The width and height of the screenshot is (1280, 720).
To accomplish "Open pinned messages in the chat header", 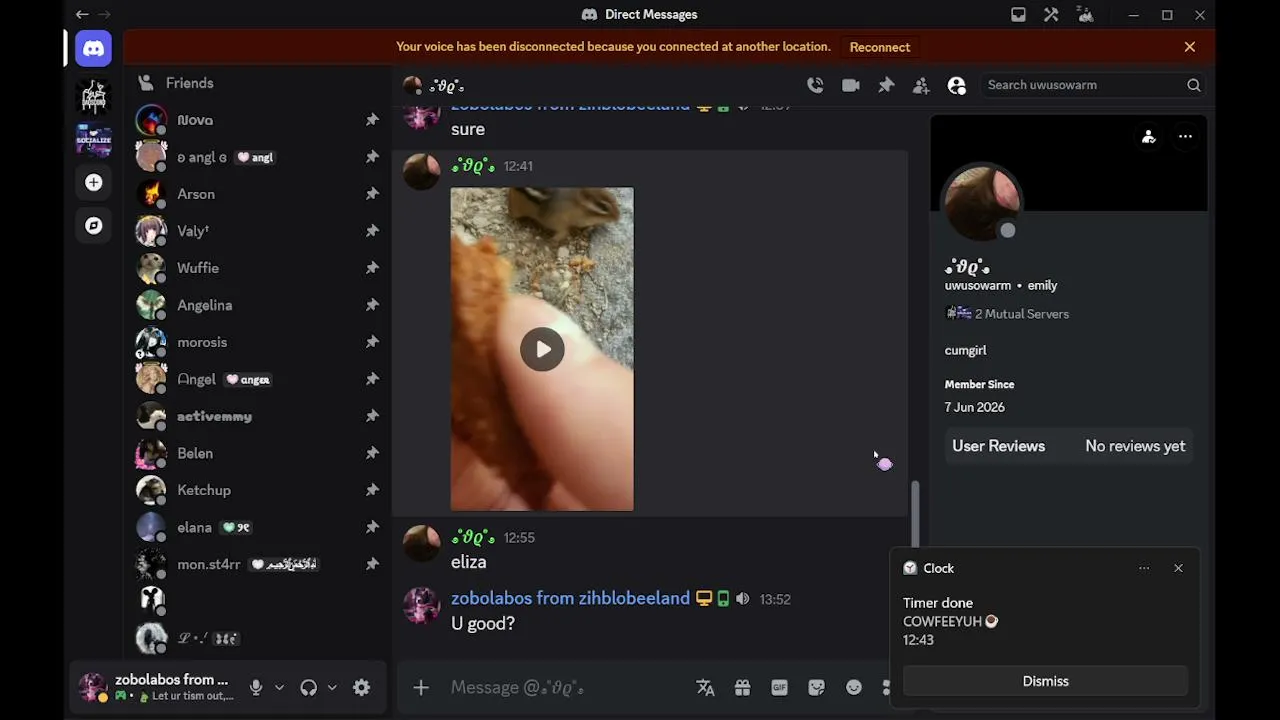I will click(x=886, y=85).
